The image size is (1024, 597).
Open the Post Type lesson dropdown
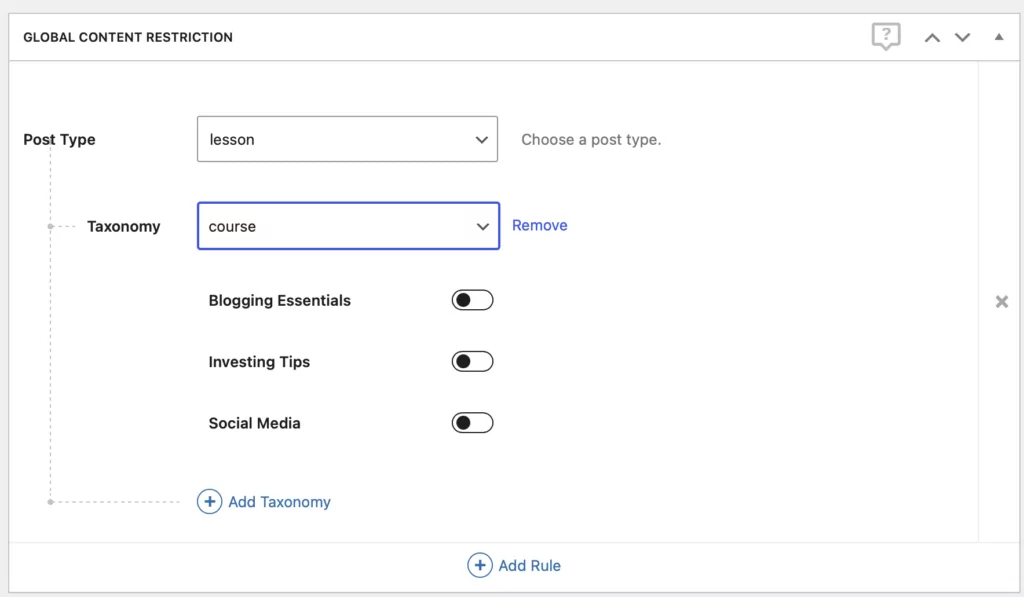(347, 139)
